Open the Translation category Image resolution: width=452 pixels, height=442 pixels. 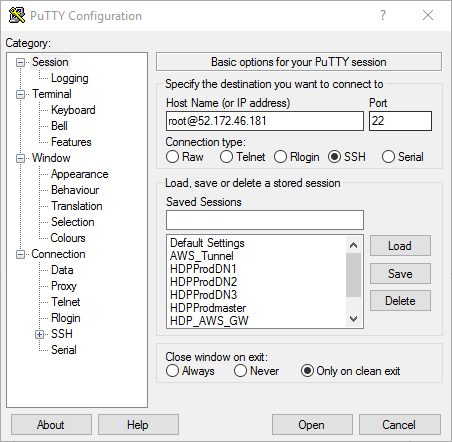click(x=77, y=206)
